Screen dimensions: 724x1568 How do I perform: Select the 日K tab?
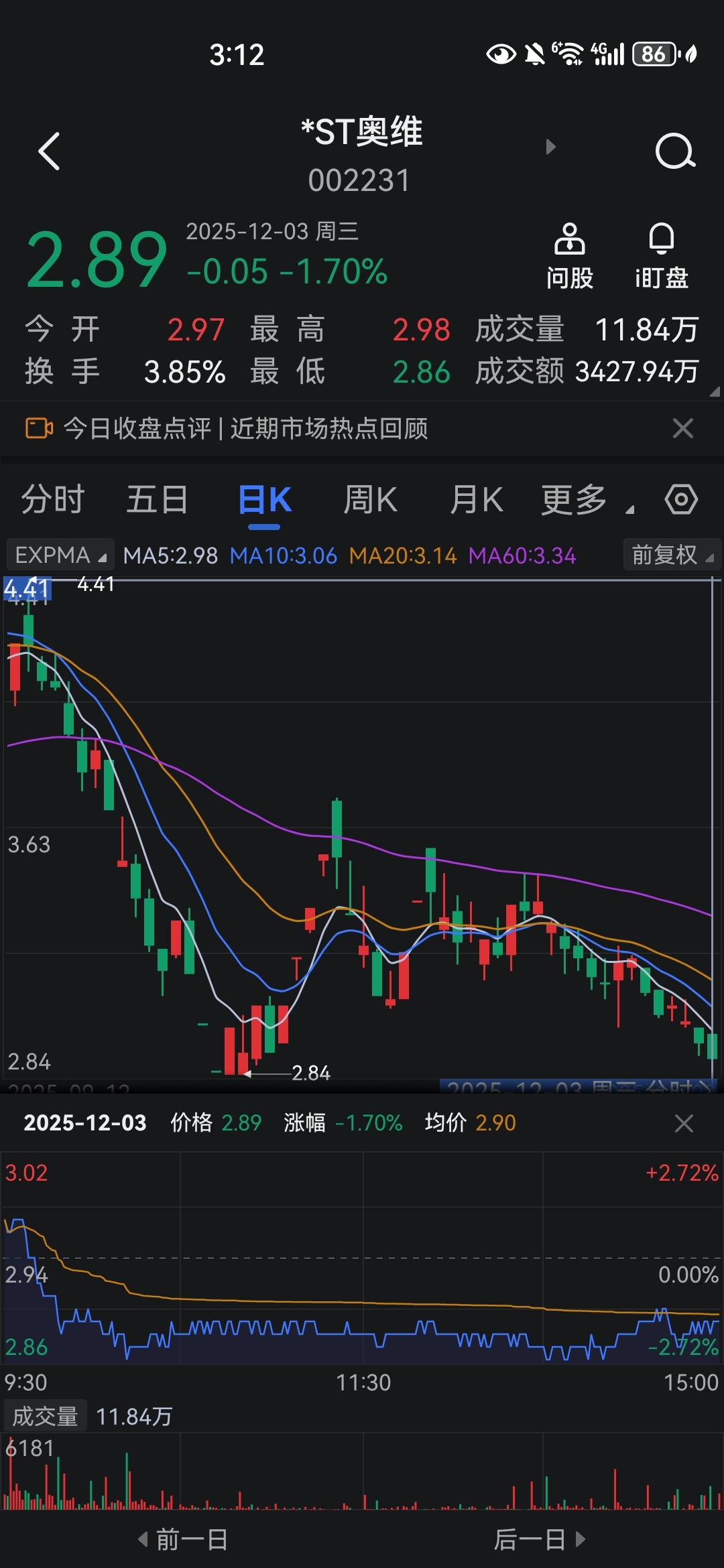[264, 500]
